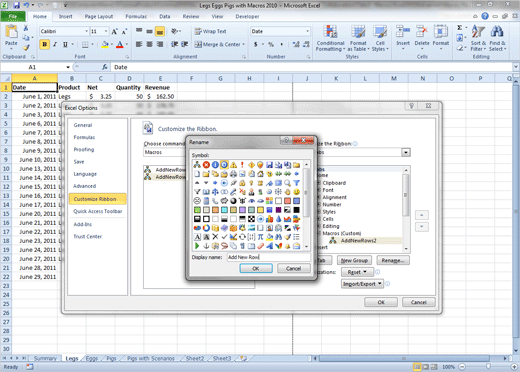Toggle Bold formatting in the ribbon
520x372 pixels.
tap(44, 44)
